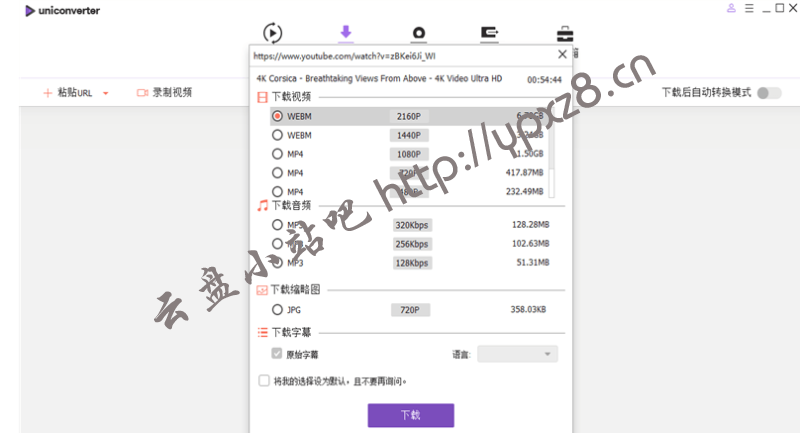Image resolution: width=800 pixels, height=433 pixels.
Task: Toggle the 原始字幕 checkbox
Action: pos(277,353)
